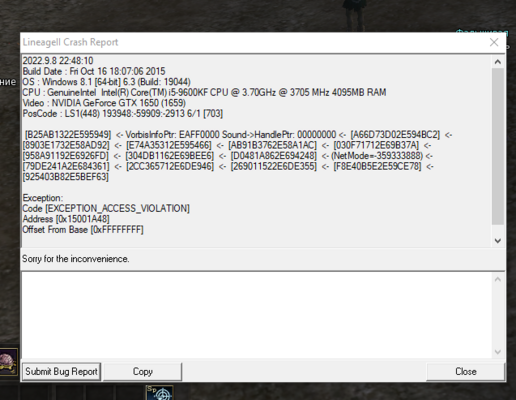Click the Build Date line in log

coord(94,71)
